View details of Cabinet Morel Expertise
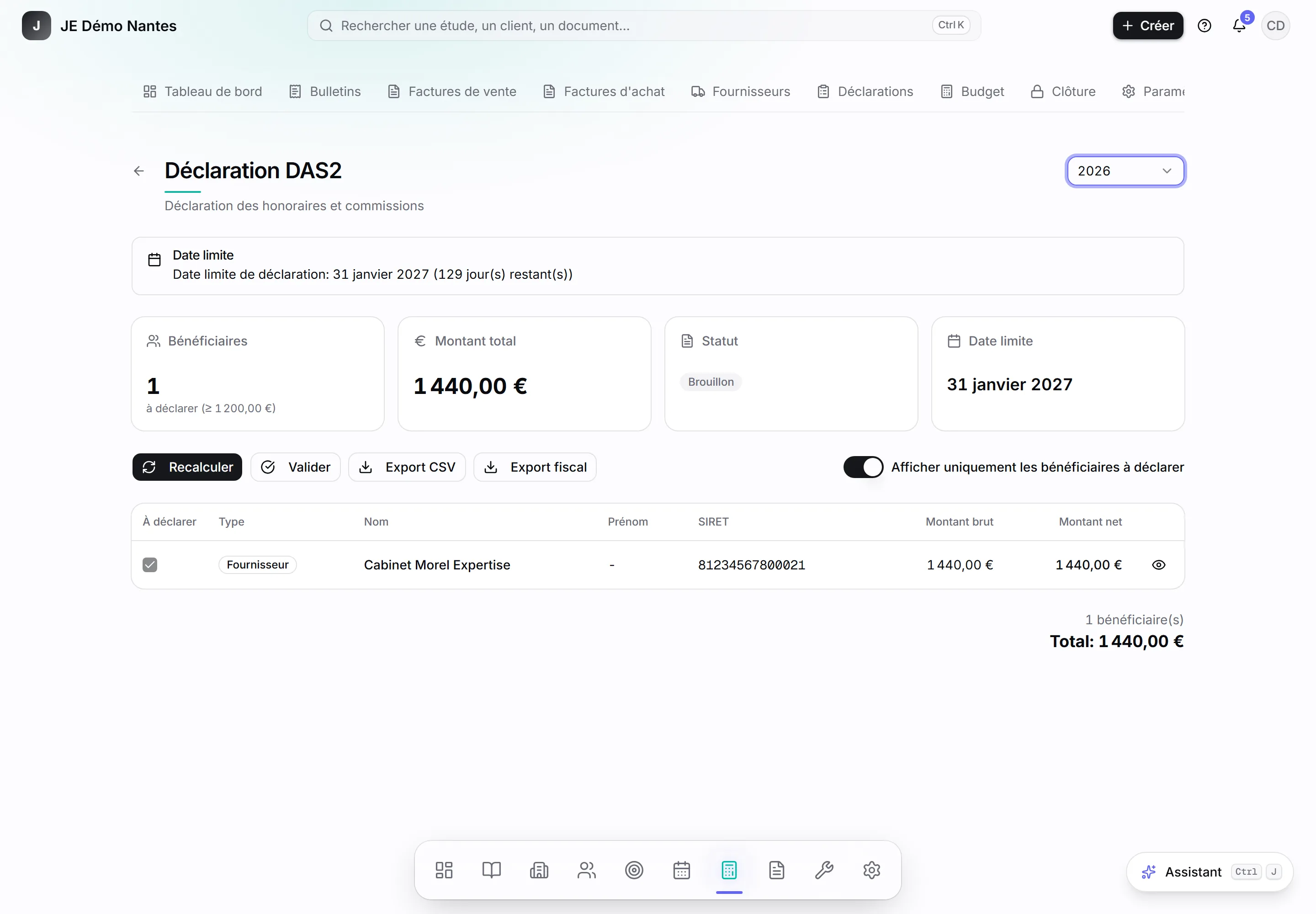 click(x=1158, y=565)
